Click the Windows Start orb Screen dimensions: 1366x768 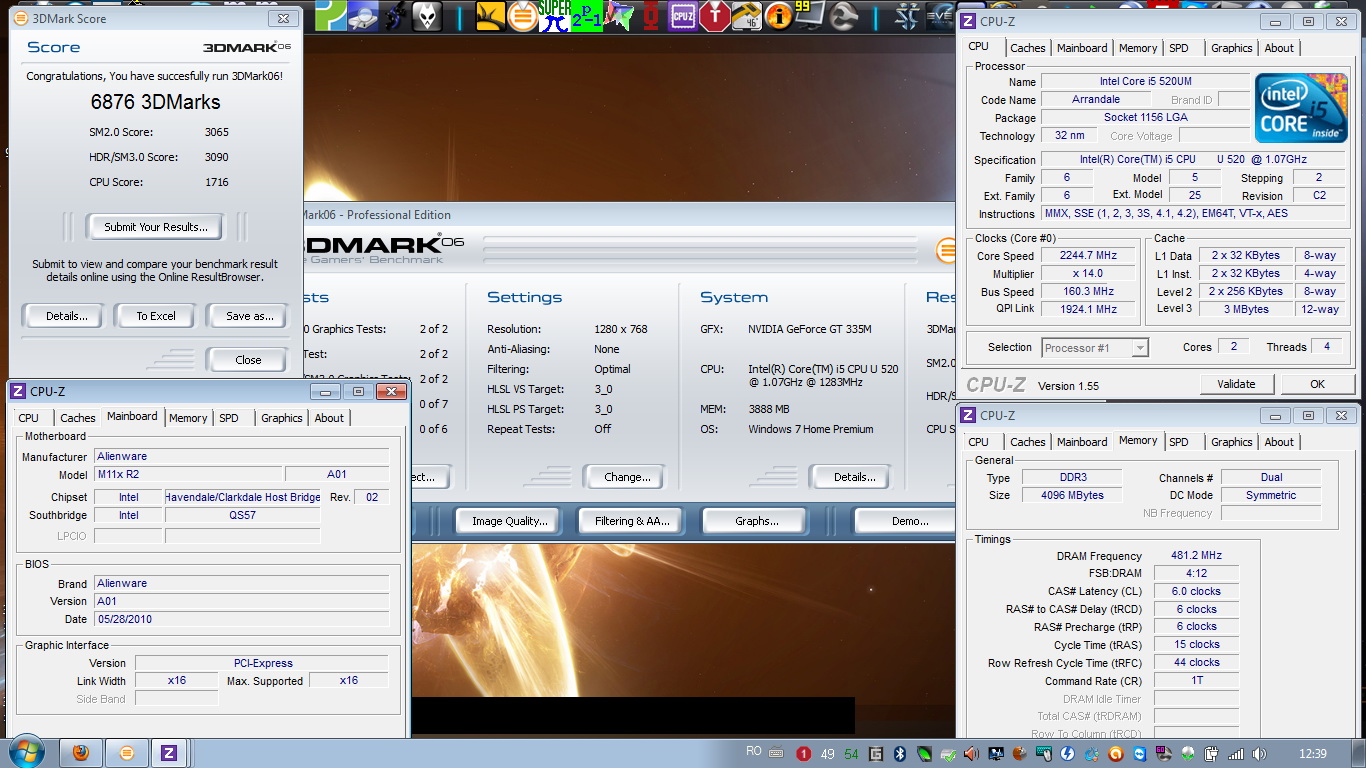pyautogui.click(x=26, y=752)
